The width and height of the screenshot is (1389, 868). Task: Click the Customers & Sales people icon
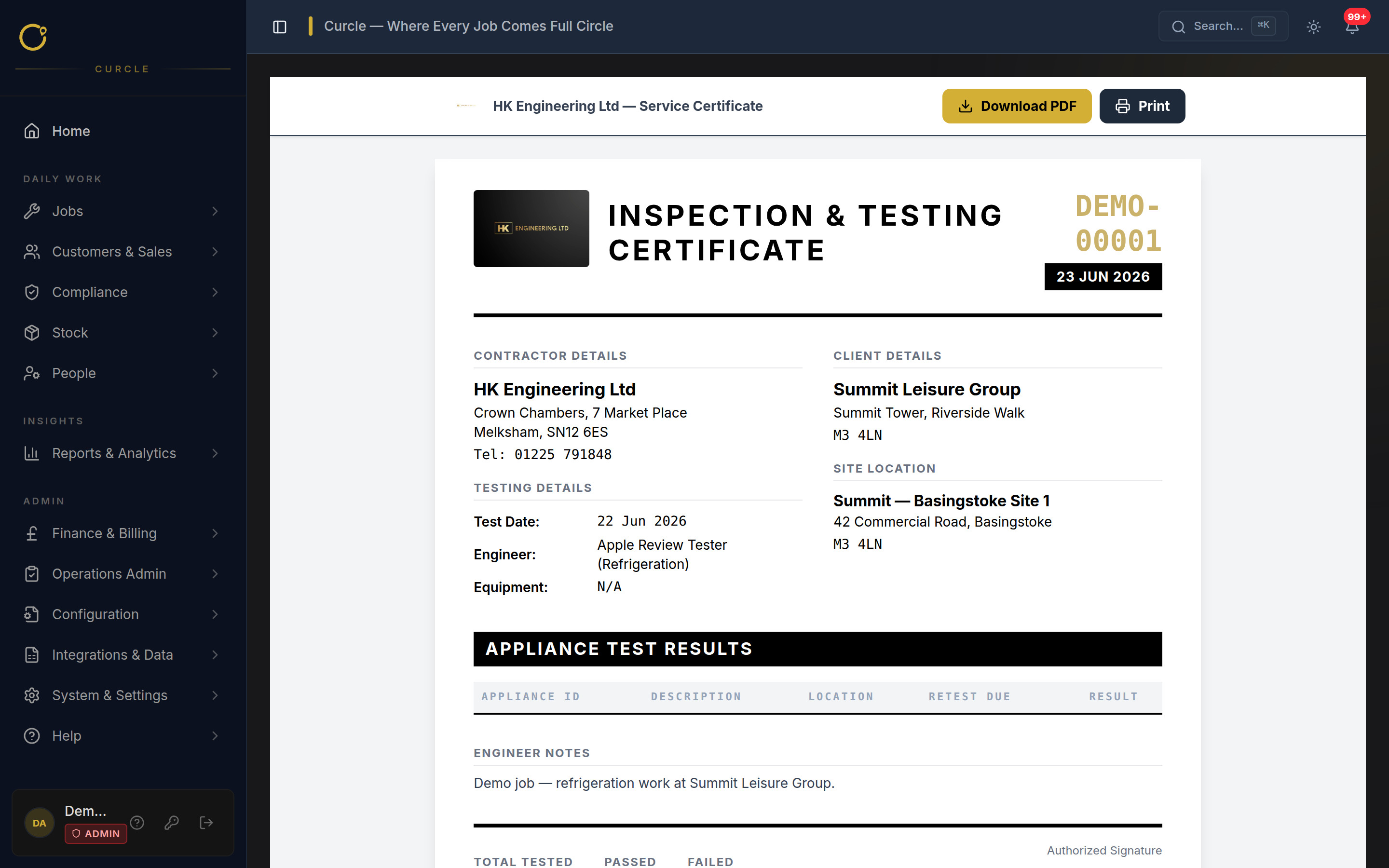pyautogui.click(x=31, y=251)
